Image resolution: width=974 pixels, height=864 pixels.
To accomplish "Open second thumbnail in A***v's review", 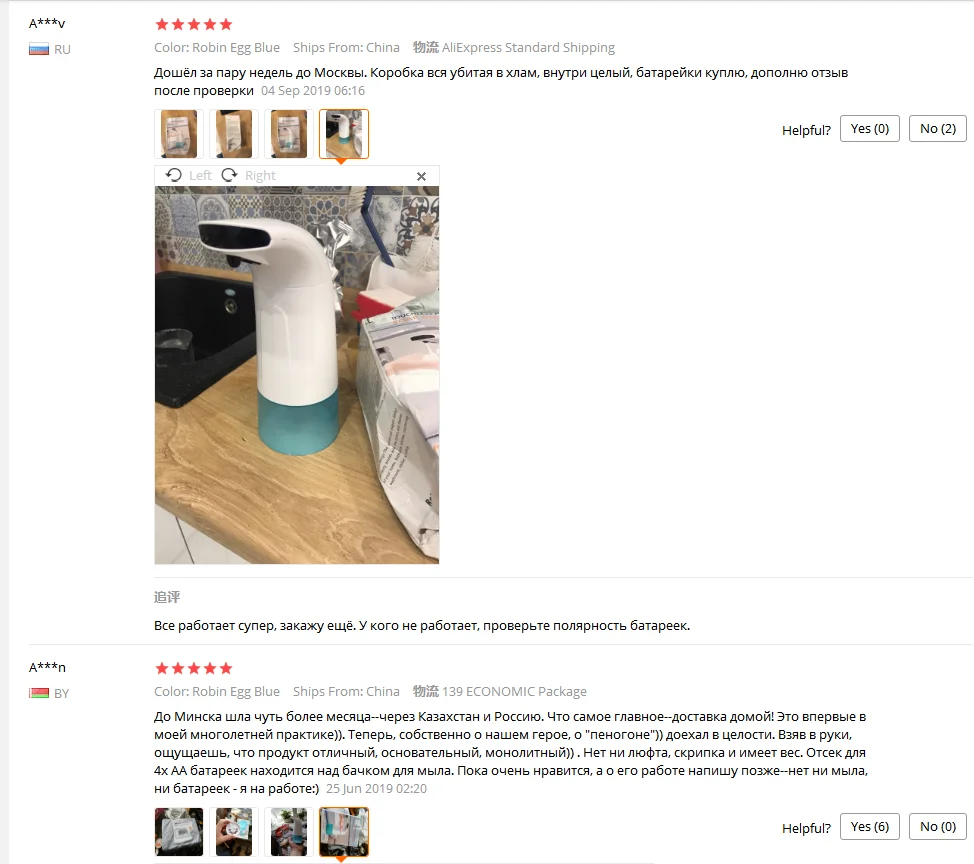I will [x=234, y=134].
